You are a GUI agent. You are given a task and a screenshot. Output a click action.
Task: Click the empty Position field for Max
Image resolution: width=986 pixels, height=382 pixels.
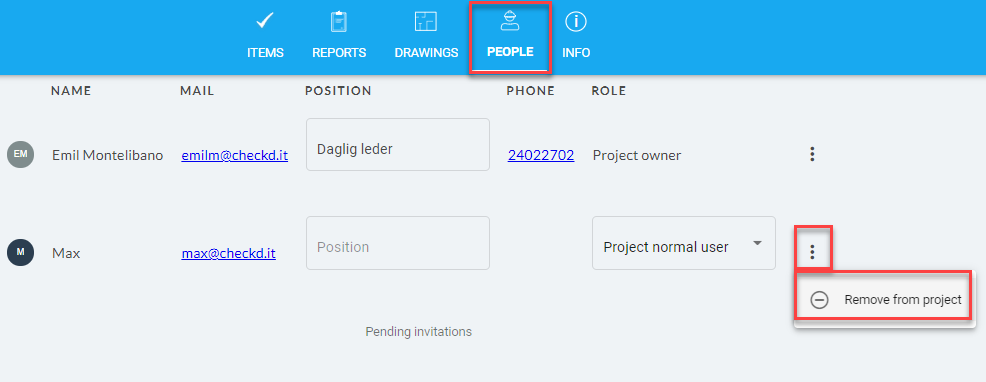(x=397, y=244)
